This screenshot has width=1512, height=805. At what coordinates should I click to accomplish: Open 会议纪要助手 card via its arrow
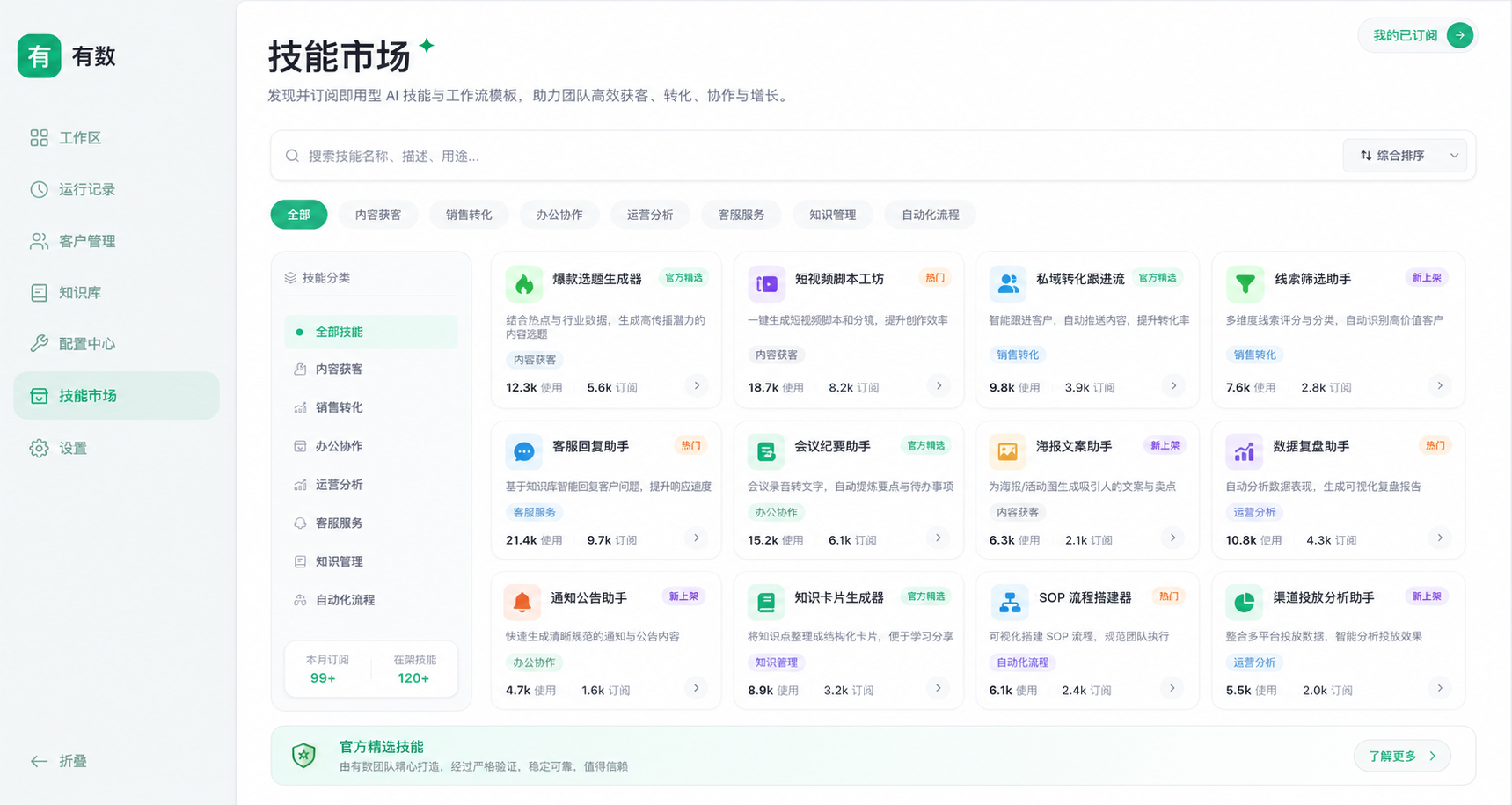[x=939, y=538]
